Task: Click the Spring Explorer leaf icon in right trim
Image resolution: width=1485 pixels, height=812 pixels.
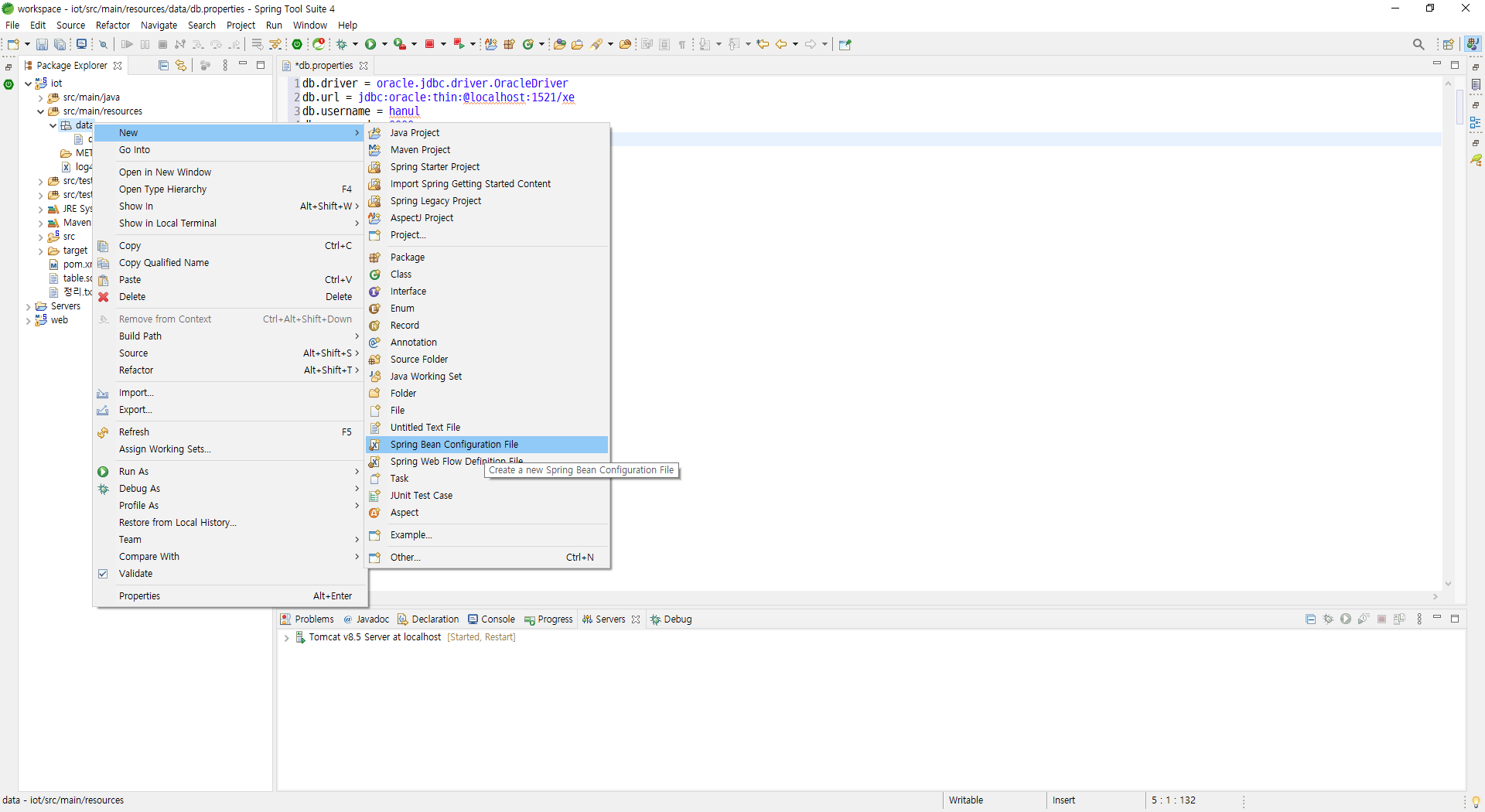Action: [1476, 160]
